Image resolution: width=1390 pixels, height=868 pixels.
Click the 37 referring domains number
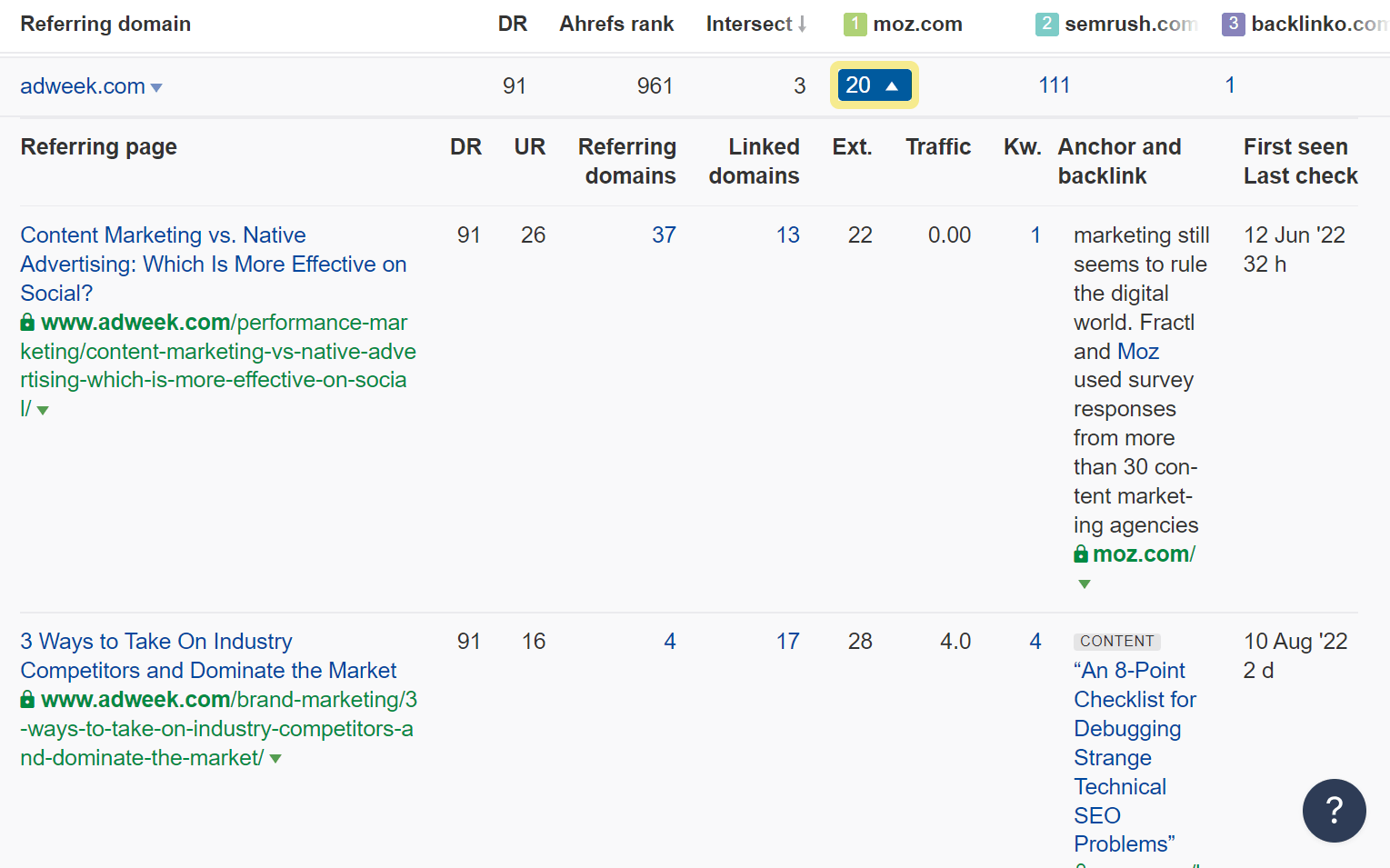(664, 235)
